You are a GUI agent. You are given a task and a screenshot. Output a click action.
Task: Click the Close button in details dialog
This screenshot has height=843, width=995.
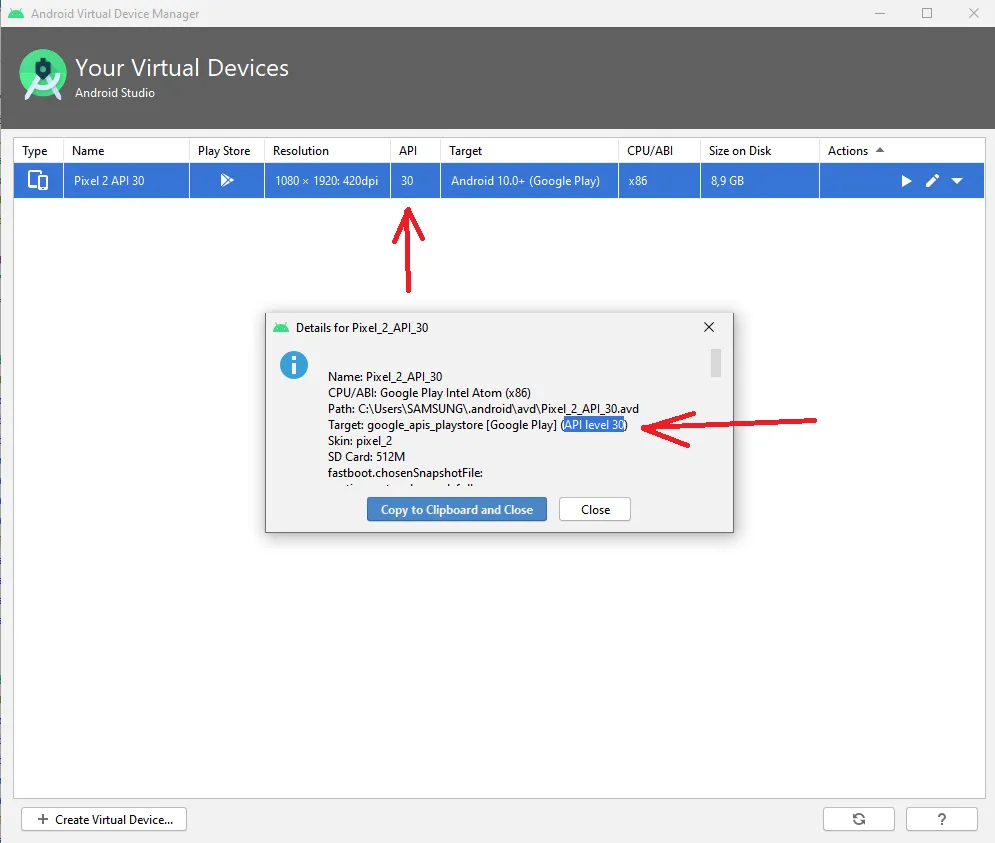tap(595, 509)
